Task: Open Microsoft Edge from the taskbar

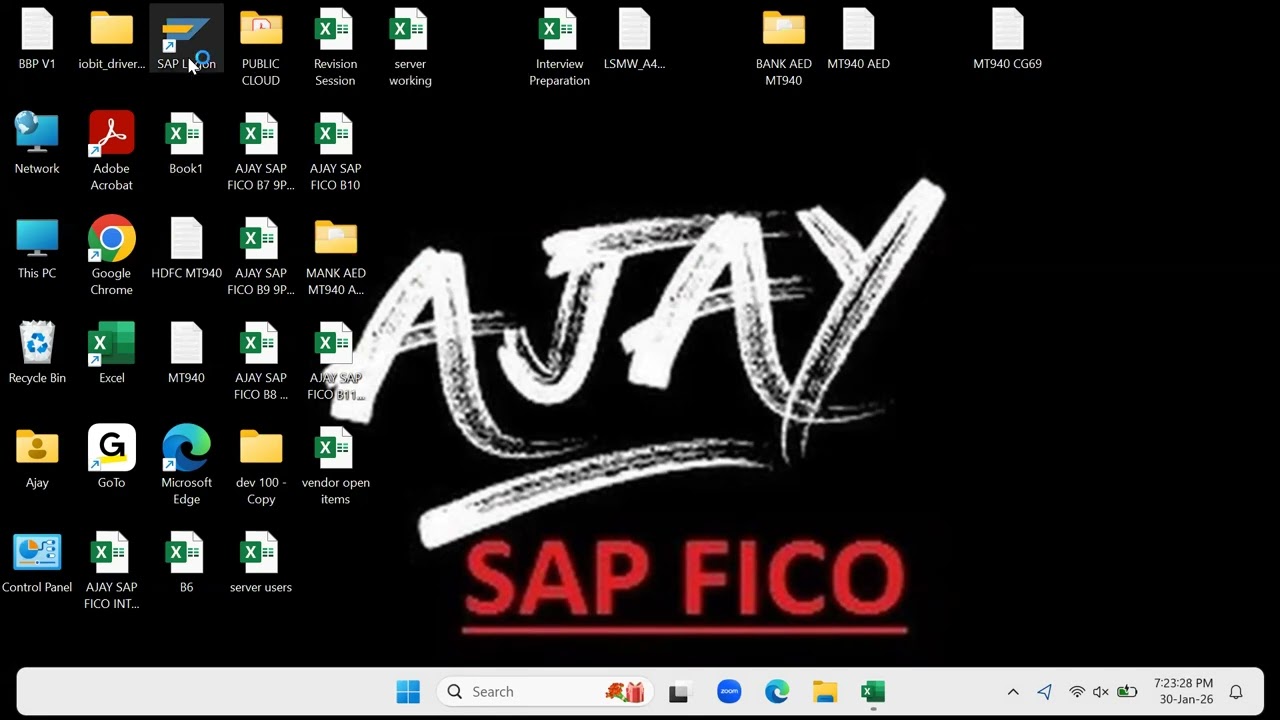Action: pyautogui.click(x=777, y=692)
